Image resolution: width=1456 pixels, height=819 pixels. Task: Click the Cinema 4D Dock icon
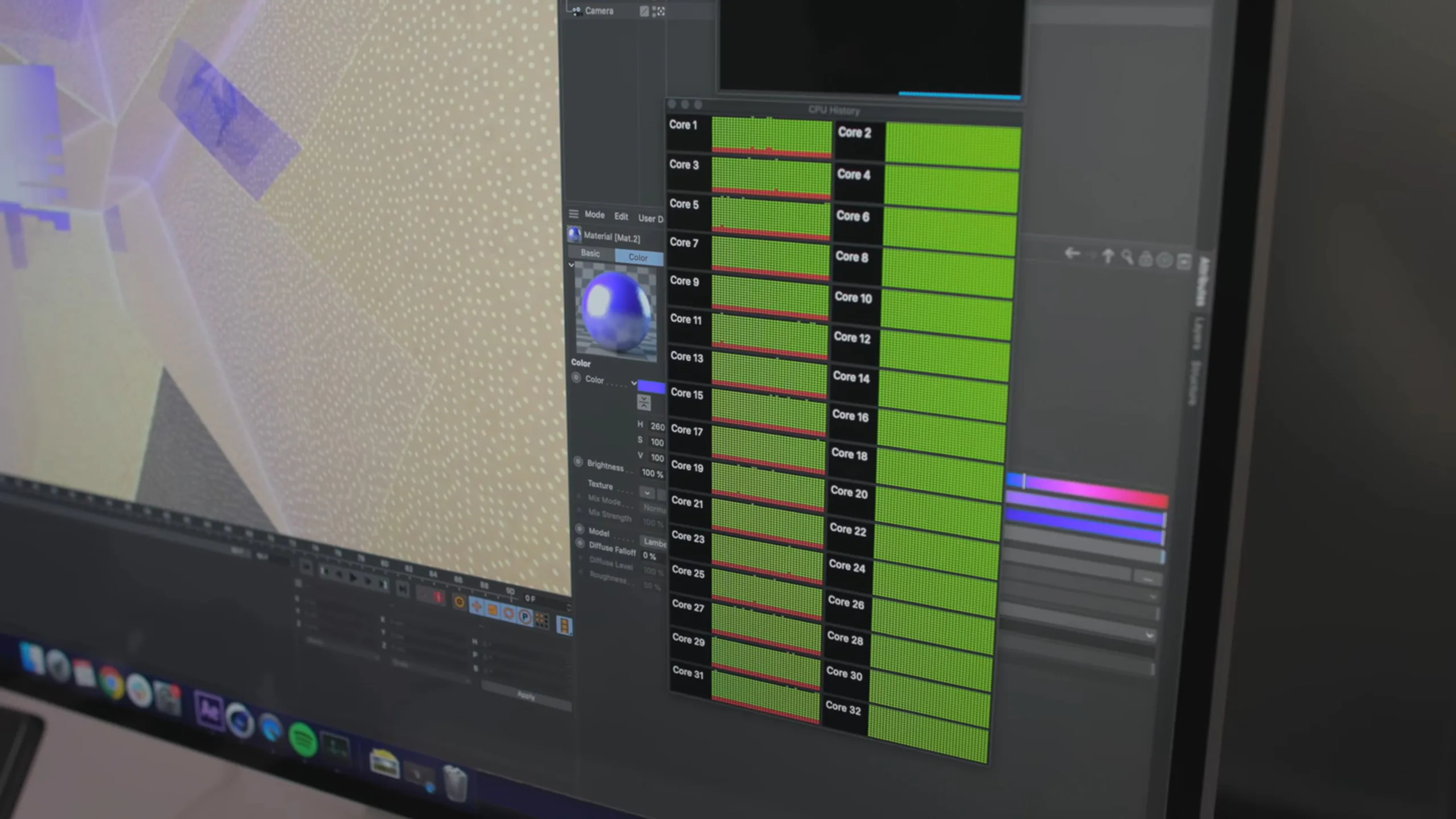[x=239, y=720]
